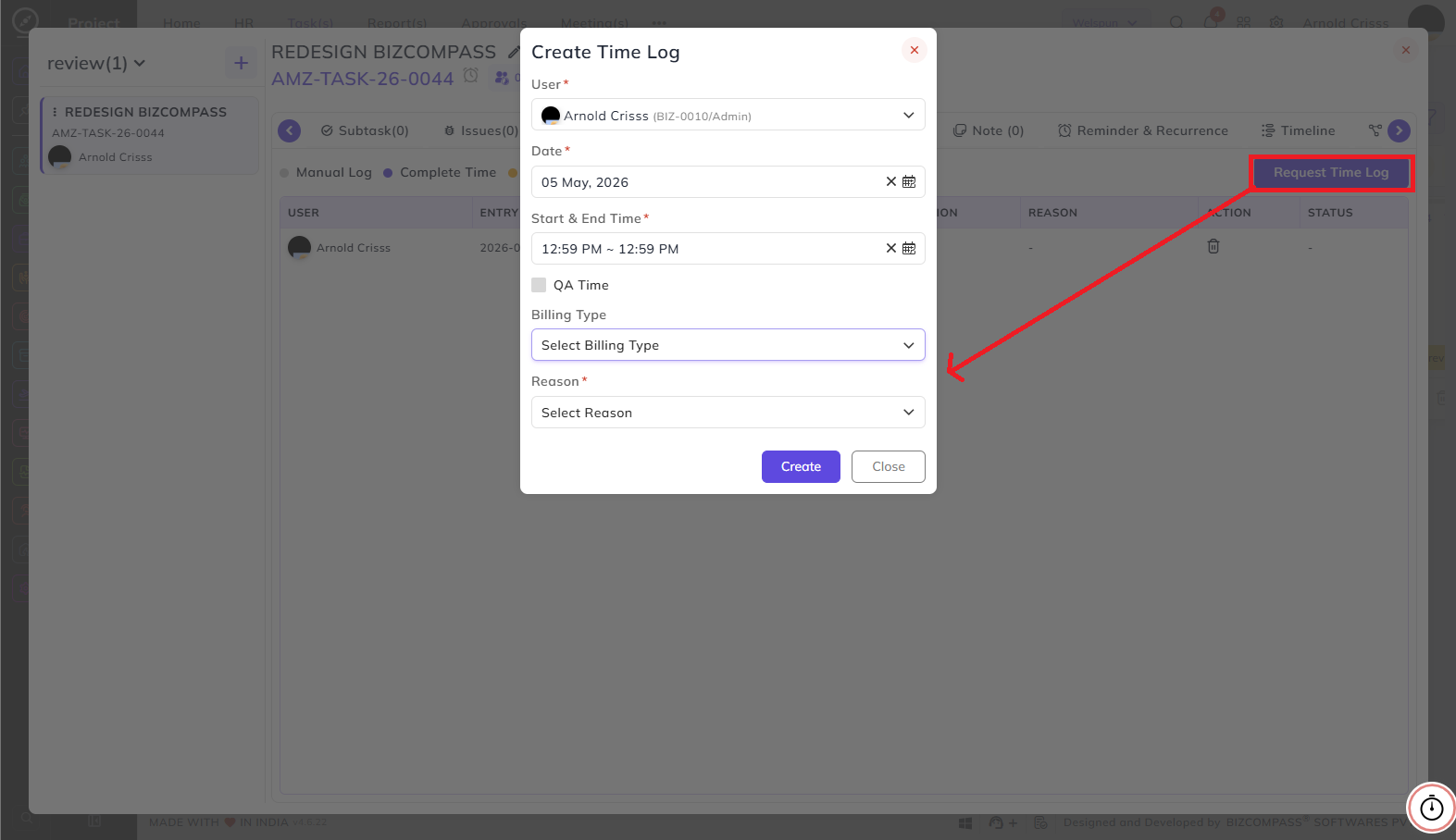Open the apps grid icon in header
Image resolution: width=1456 pixels, height=840 pixels.
tap(1243, 22)
